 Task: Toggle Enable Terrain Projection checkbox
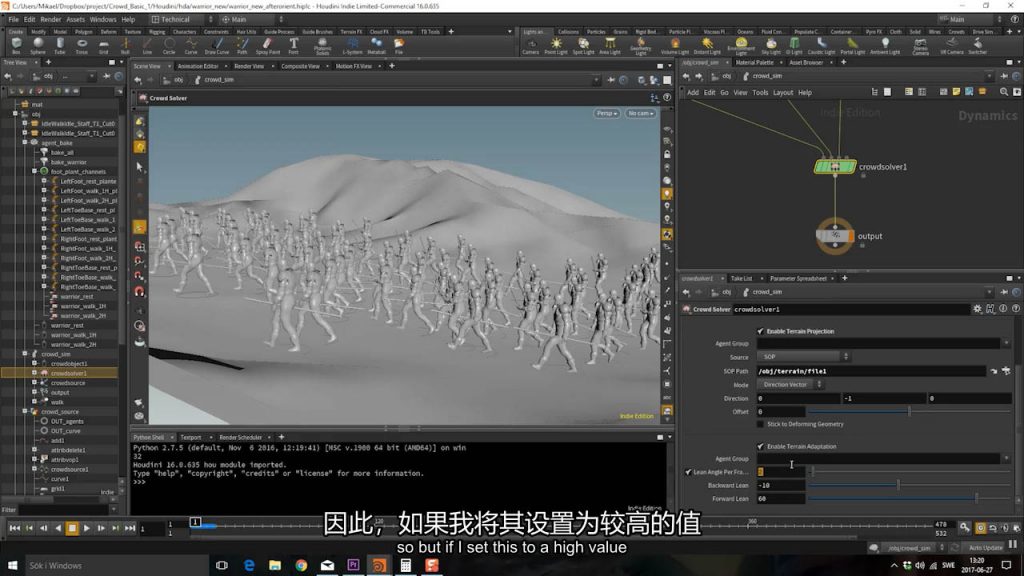coord(760,331)
